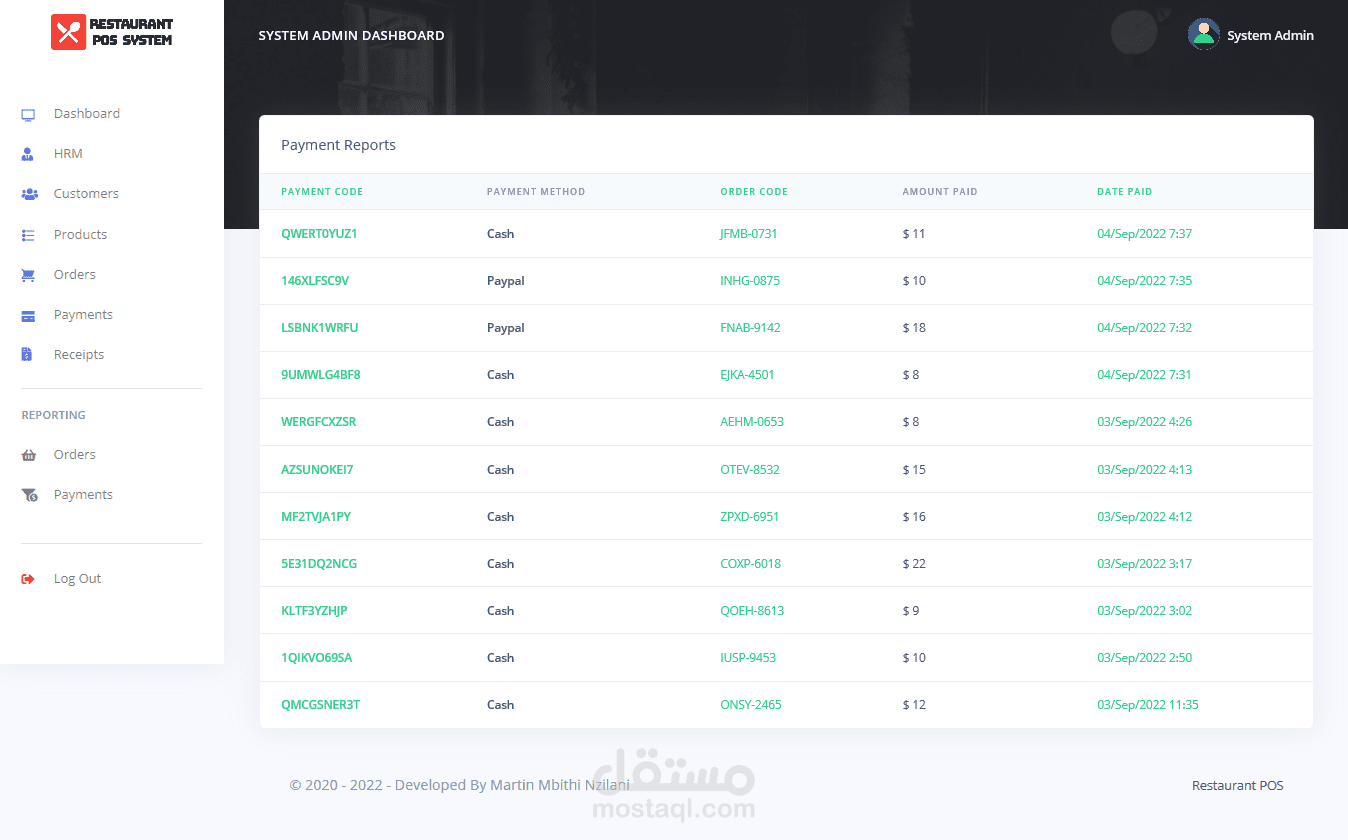The height and width of the screenshot is (840, 1348).
Task: Click the Reporting Orders basket icon
Action: [x=28, y=455]
